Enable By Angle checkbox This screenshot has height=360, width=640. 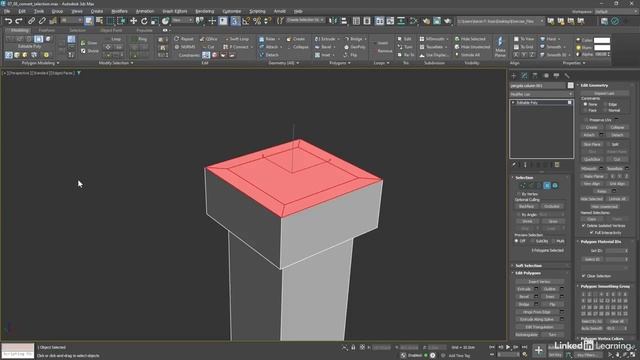pyautogui.click(x=519, y=214)
